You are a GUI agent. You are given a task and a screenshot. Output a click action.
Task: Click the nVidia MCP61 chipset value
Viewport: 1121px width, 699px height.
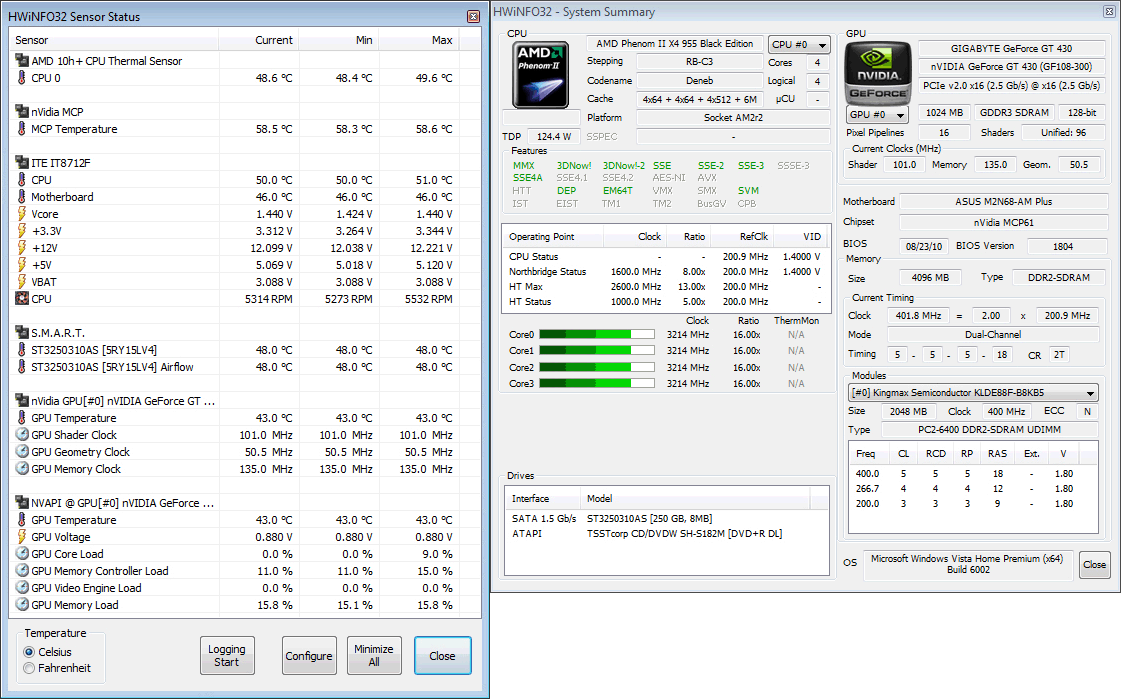[x=1004, y=222]
